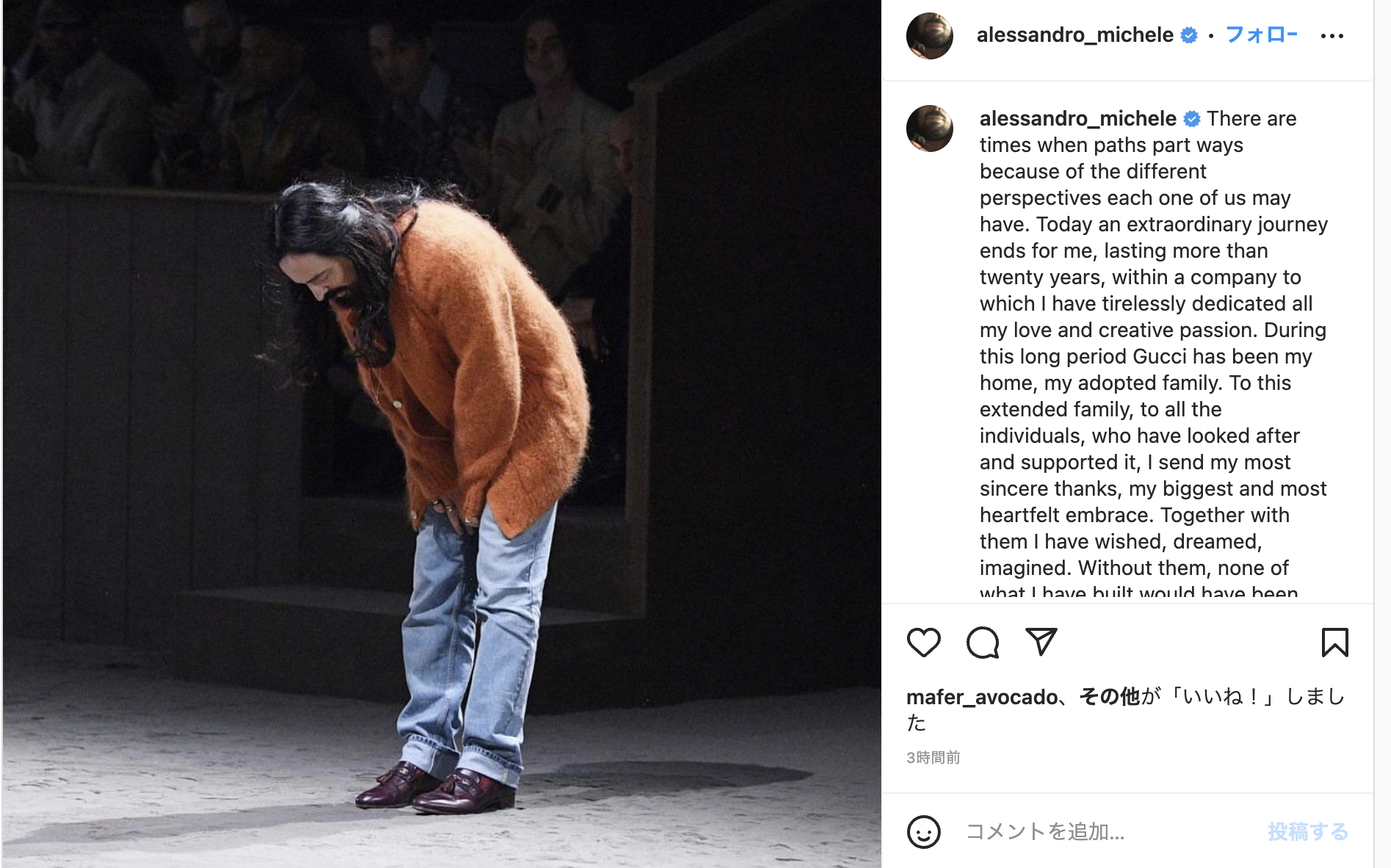The image size is (1391, 868).
Task: Click header profile avatar of alessandro_michele
Action: [x=929, y=35]
